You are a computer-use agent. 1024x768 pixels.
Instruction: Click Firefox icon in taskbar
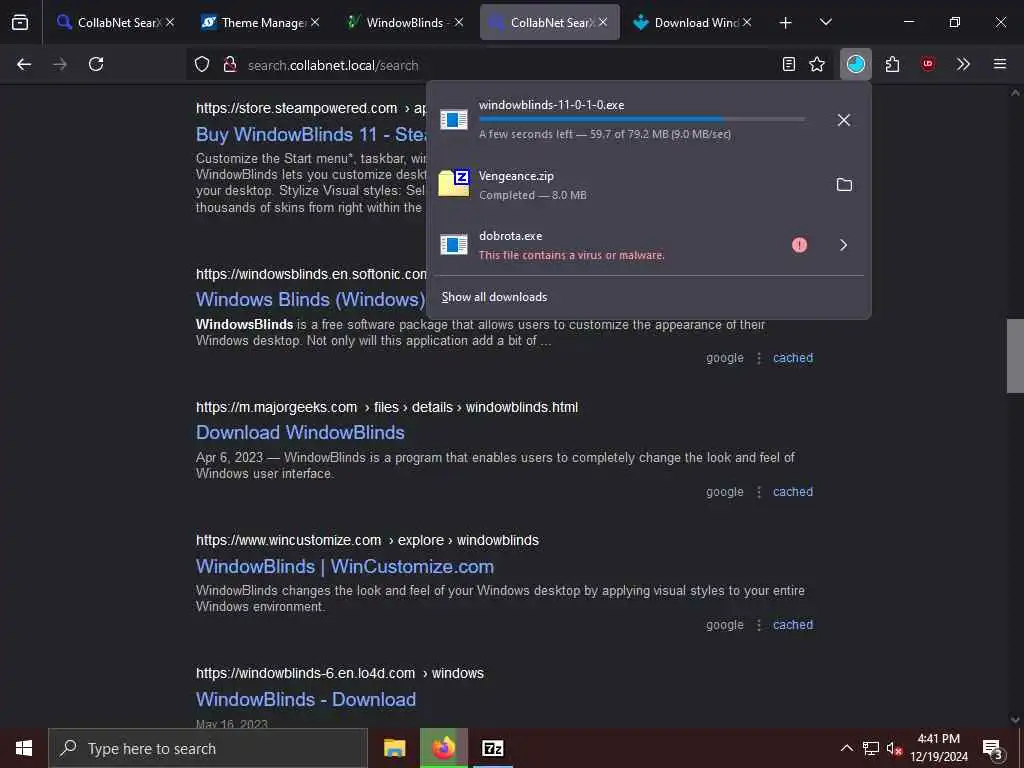point(443,748)
